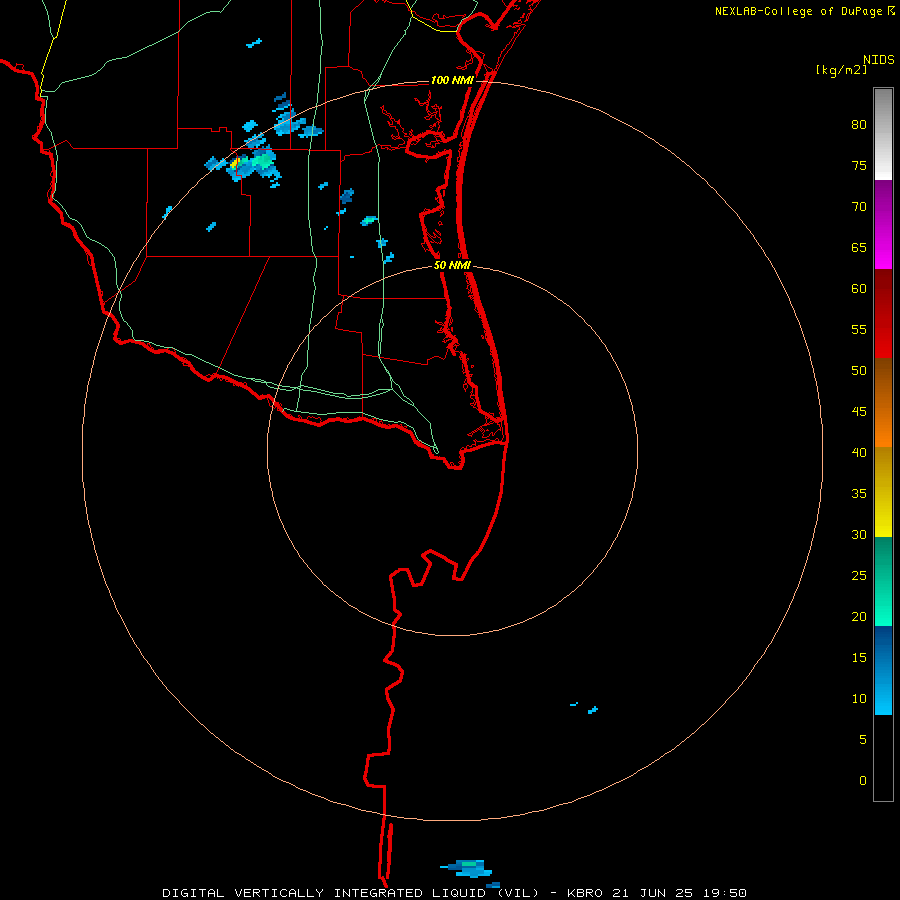This screenshot has height=900, width=900.
Task: Click the legend value 20
Action: coord(859,616)
